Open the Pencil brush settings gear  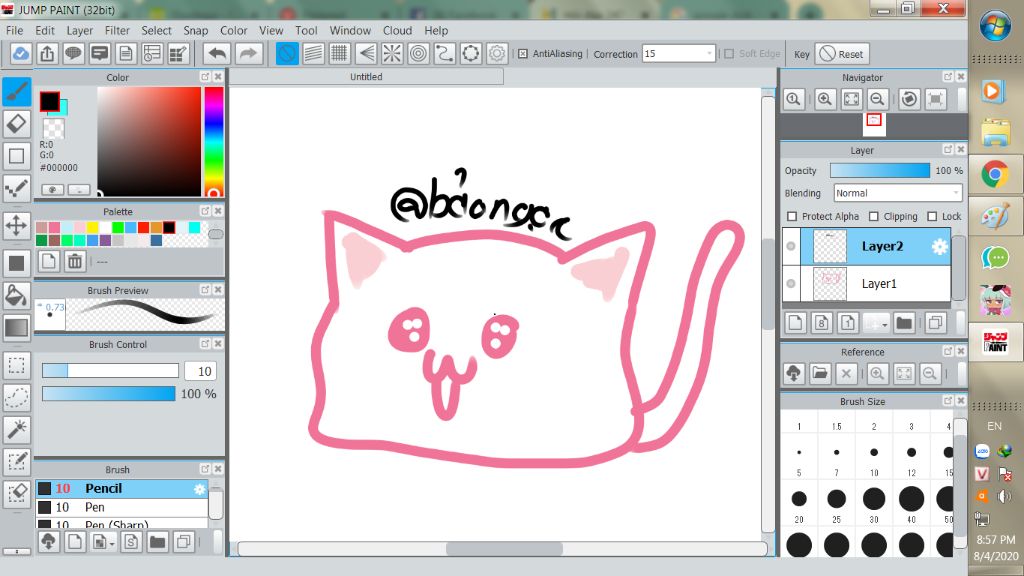(199, 488)
